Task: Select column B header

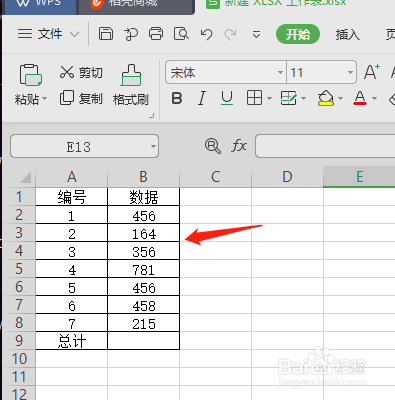Action: point(144,177)
